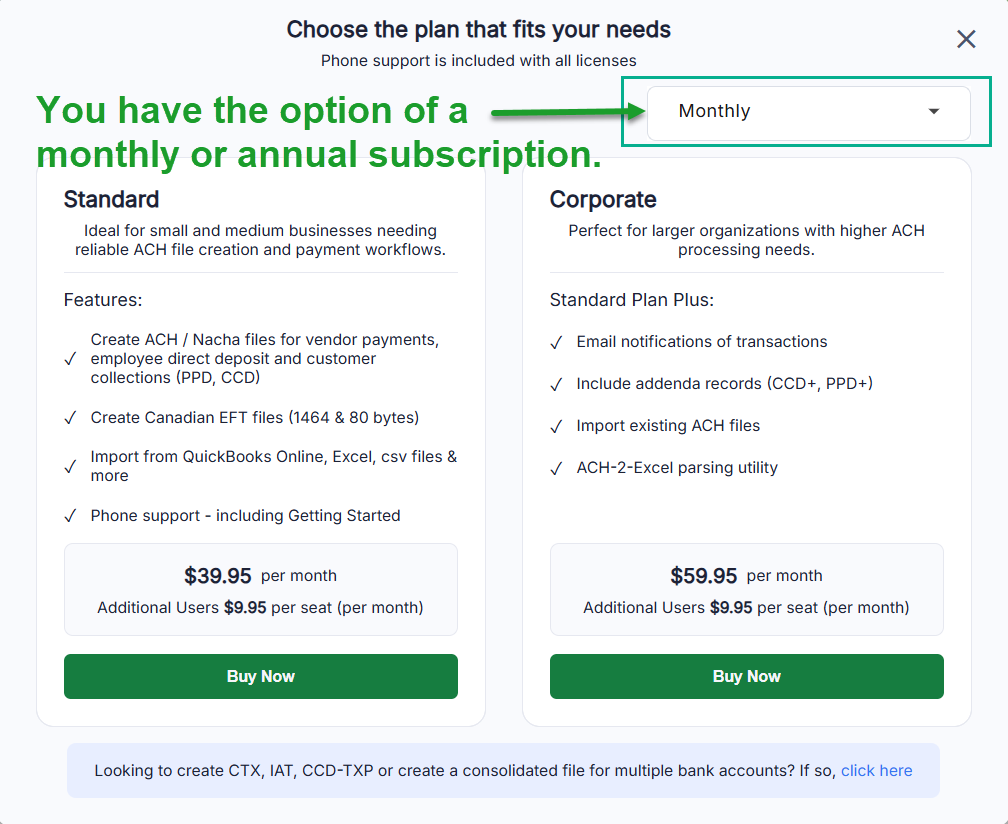Image resolution: width=1008 pixels, height=824 pixels.
Task: Click checkmark beside Email notifications of transactions
Action: [x=556, y=342]
